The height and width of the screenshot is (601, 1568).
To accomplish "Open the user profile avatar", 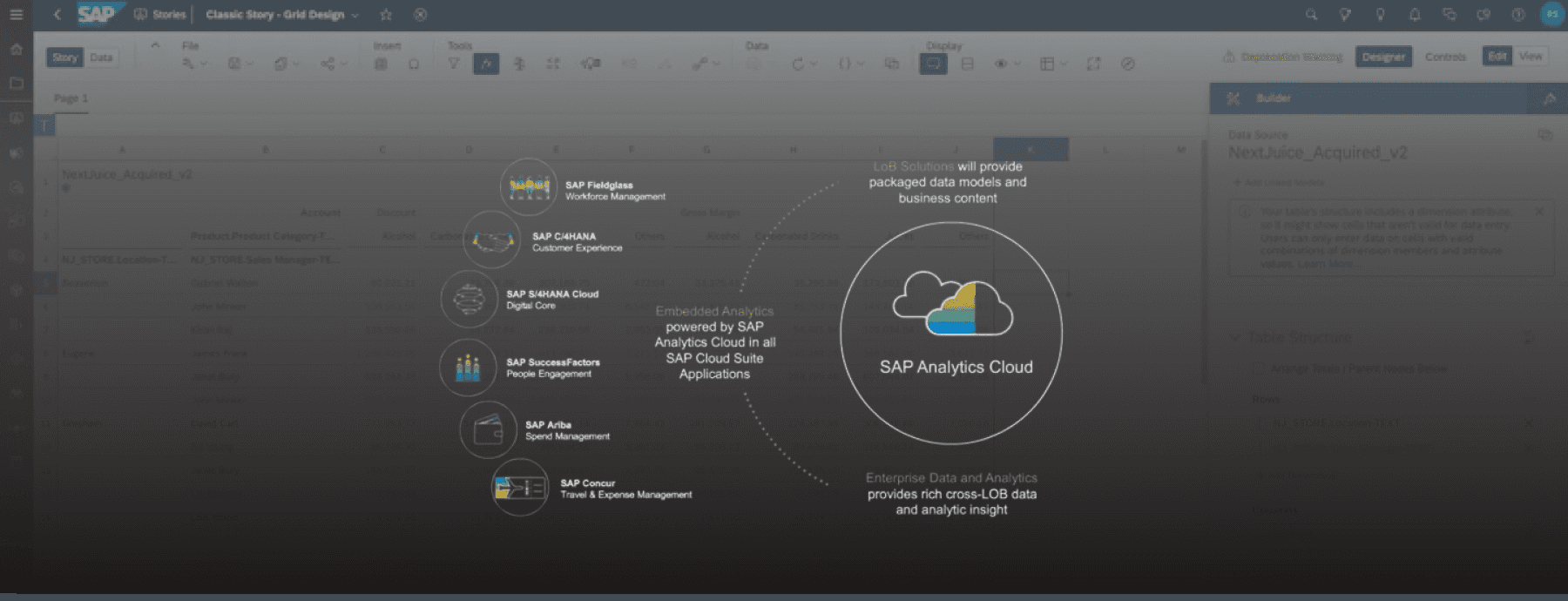I will point(1552,14).
